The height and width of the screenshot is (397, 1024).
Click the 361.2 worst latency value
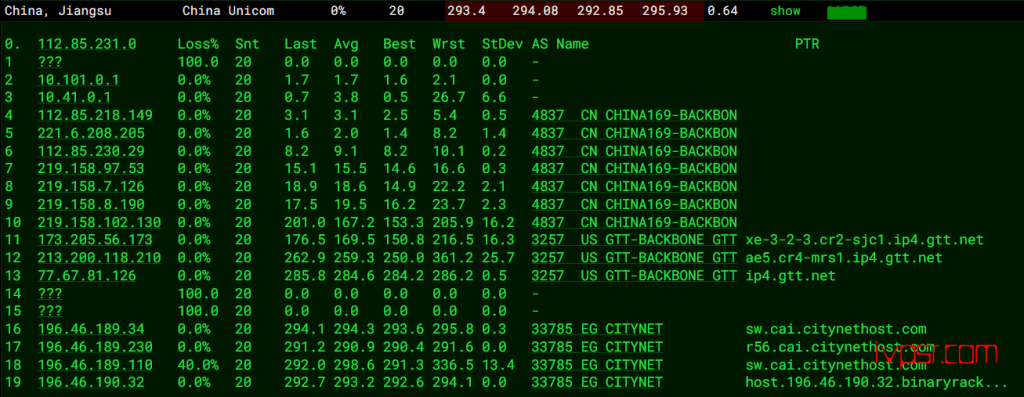click(x=453, y=258)
